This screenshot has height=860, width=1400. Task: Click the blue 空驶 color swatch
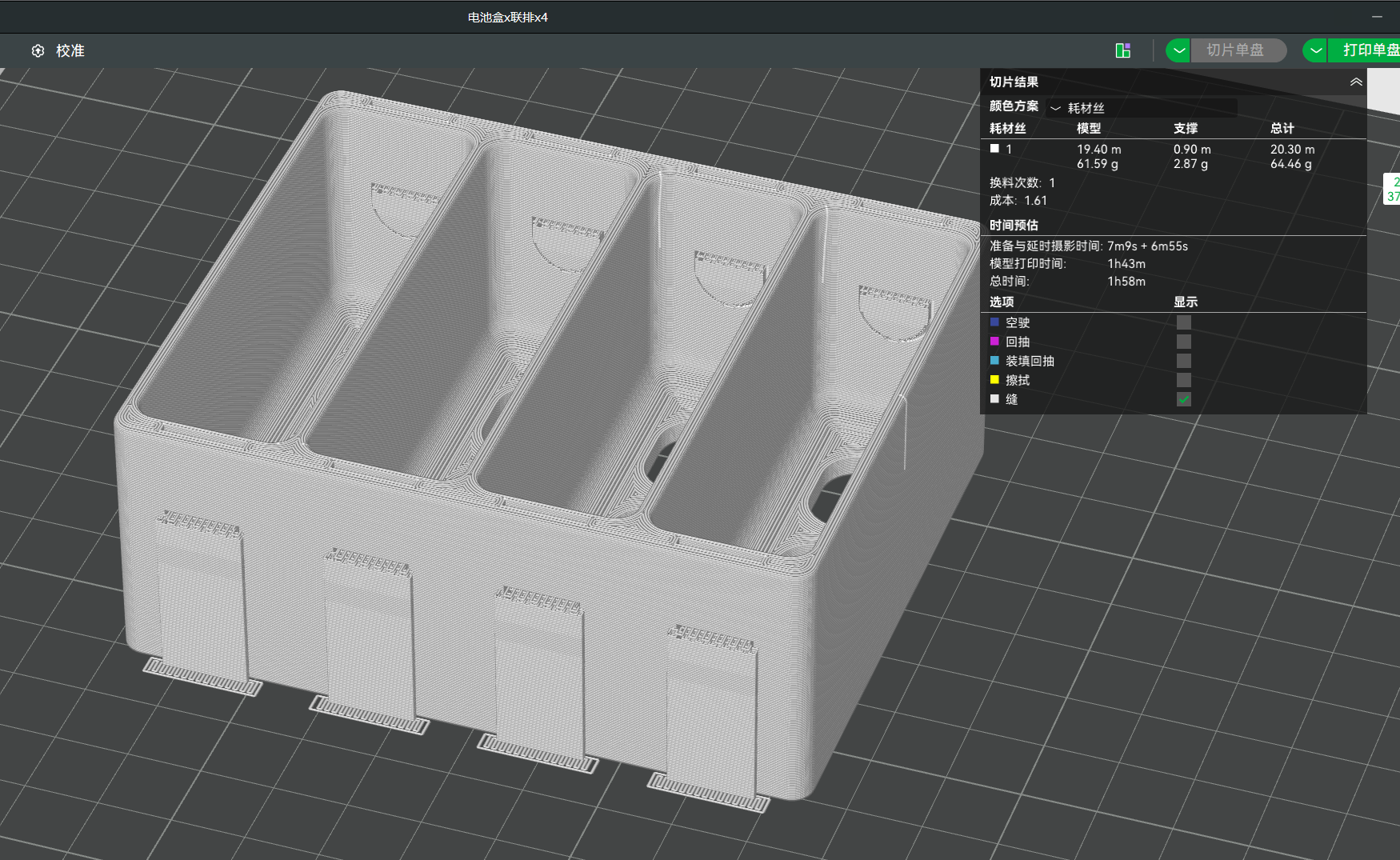pyautogui.click(x=994, y=322)
